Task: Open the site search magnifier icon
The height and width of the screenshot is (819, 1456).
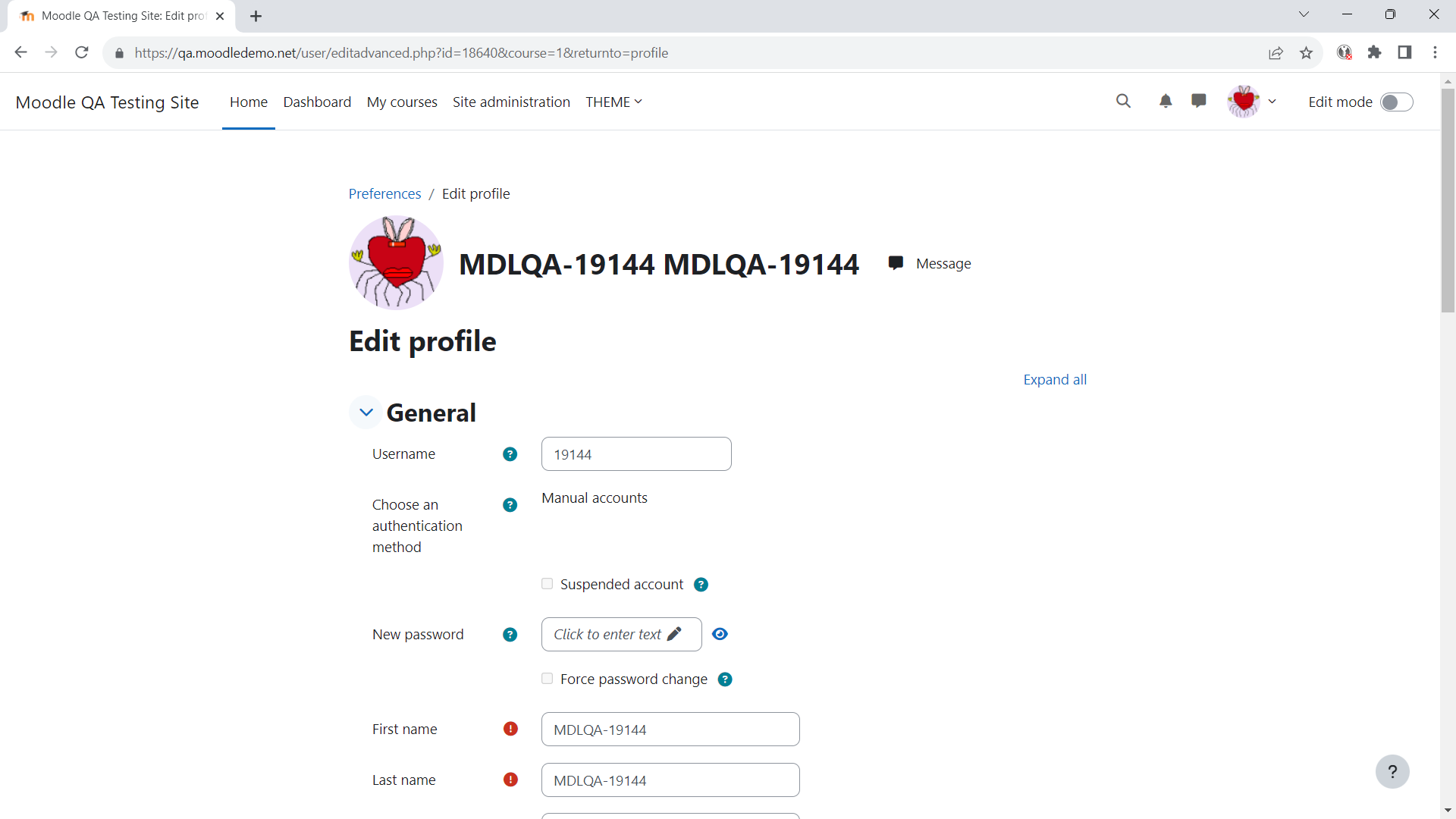Action: 1123,101
